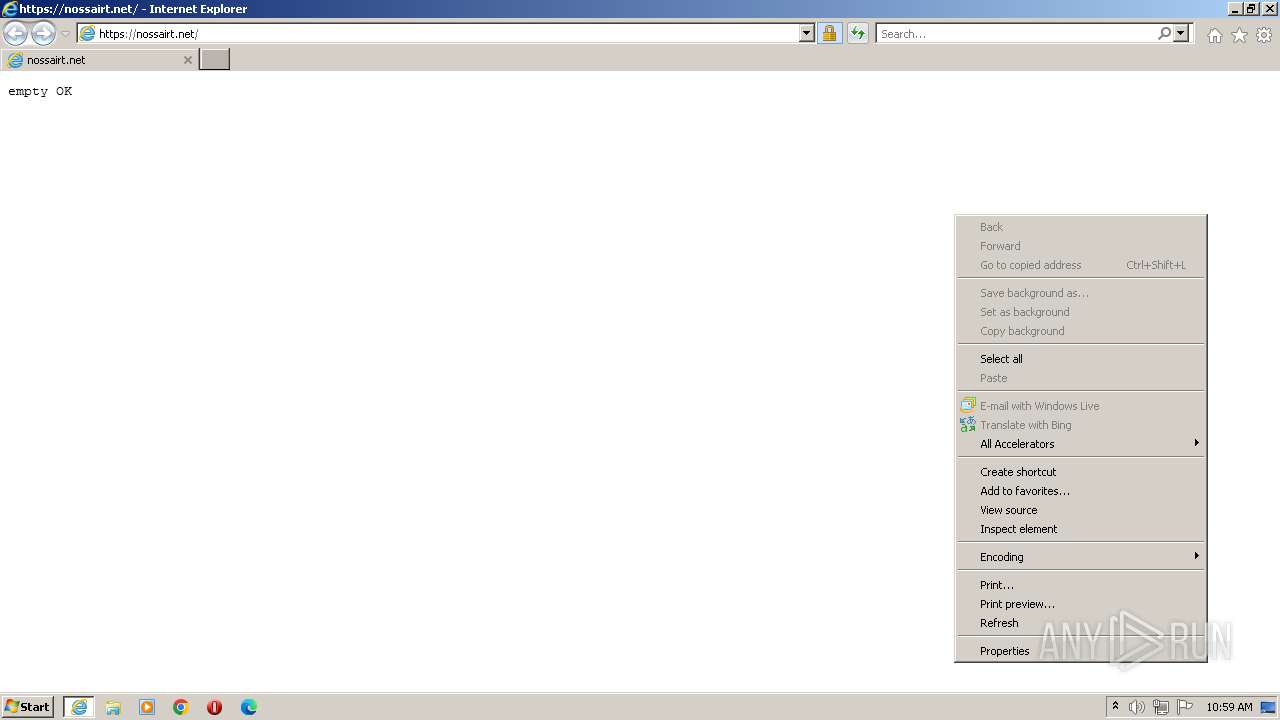Click the 'empty OK' page text
1280x720 pixels.
(40, 91)
